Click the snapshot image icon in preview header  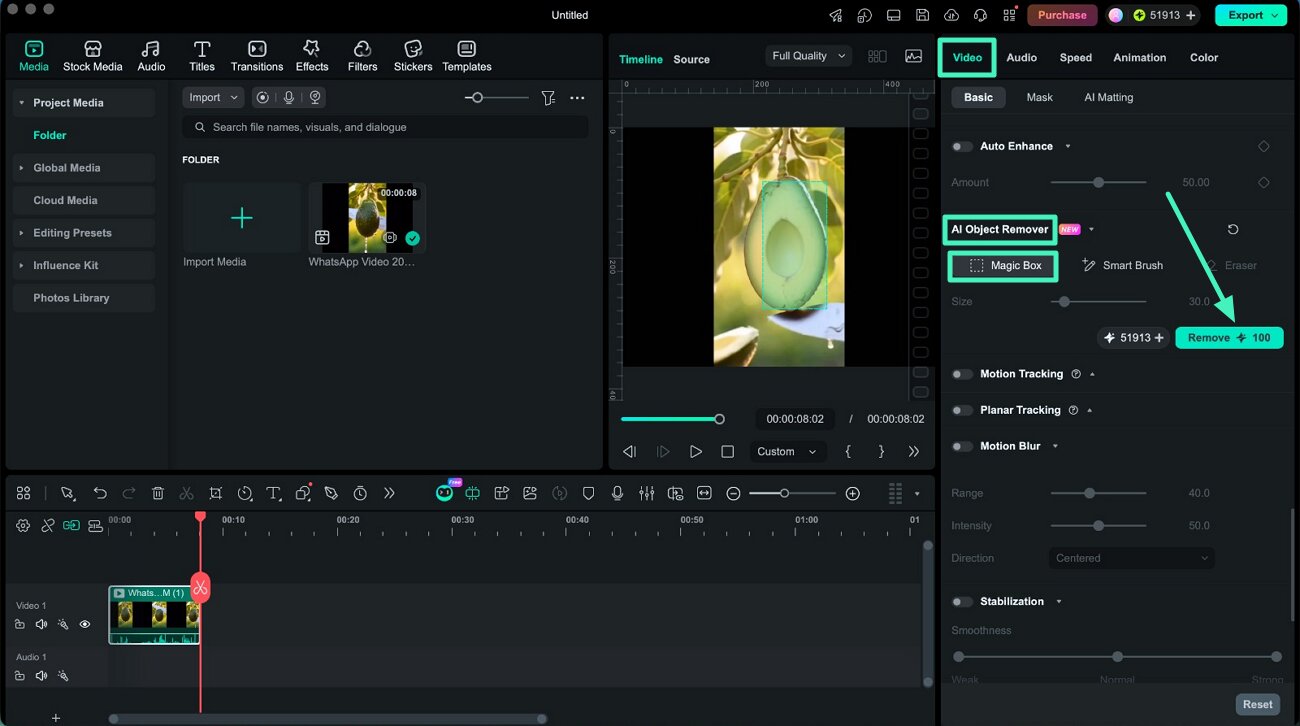tap(913, 57)
